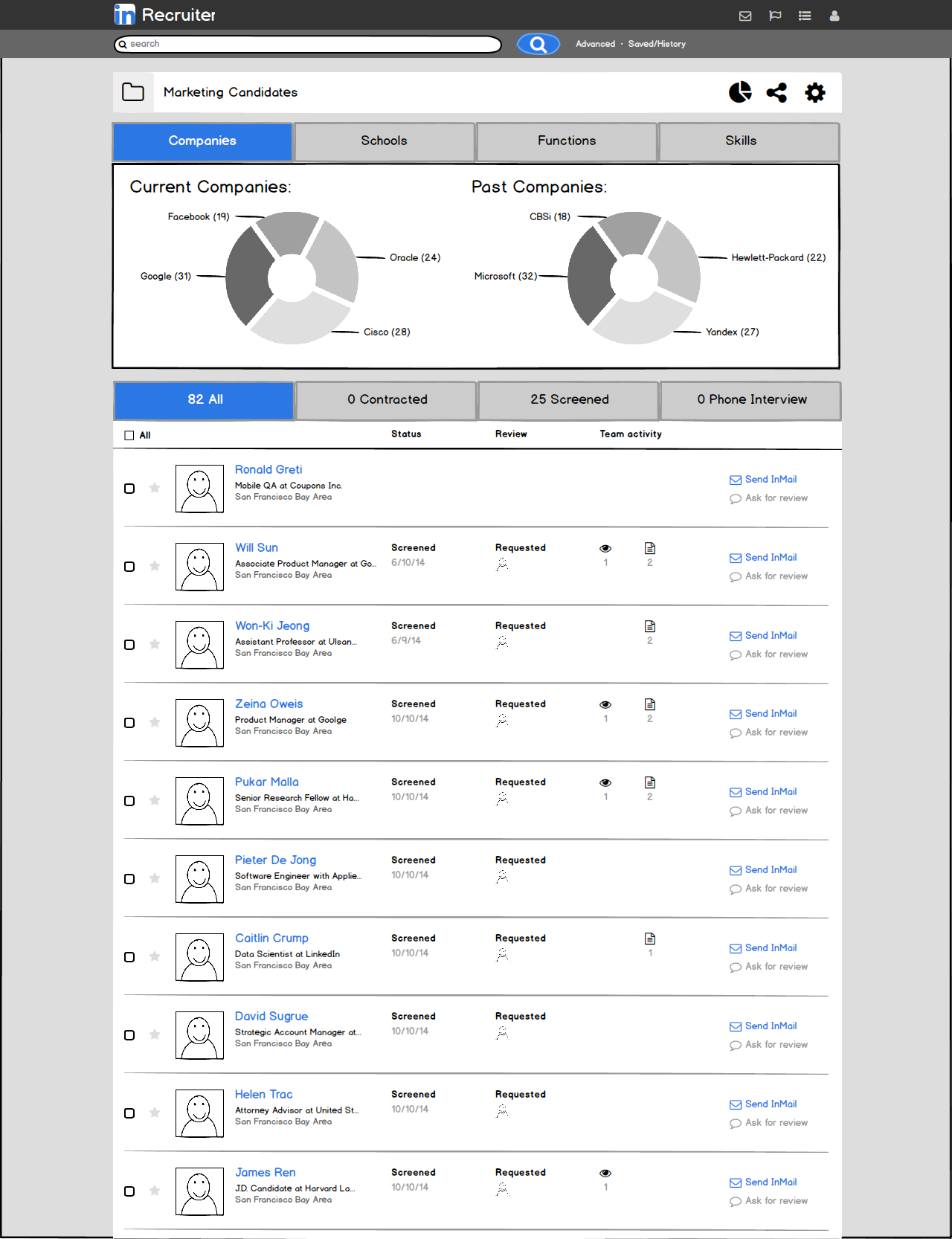Image resolution: width=952 pixels, height=1239 pixels.
Task: Click the Cisco (28) chart label
Action: (387, 332)
